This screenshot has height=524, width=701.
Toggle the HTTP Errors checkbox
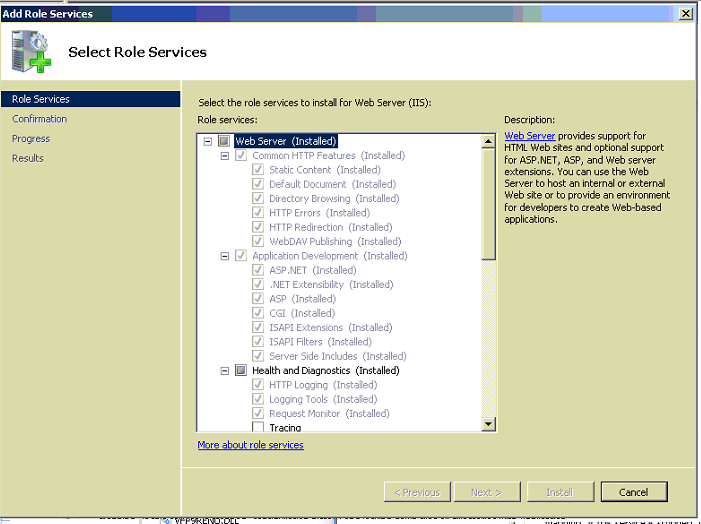[x=258, y=213]
